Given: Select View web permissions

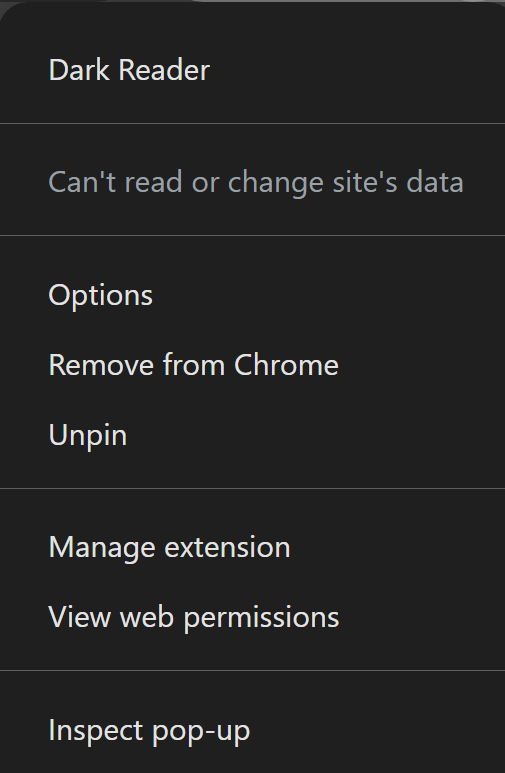Looking at the screenshot, I should coord(252,617).
